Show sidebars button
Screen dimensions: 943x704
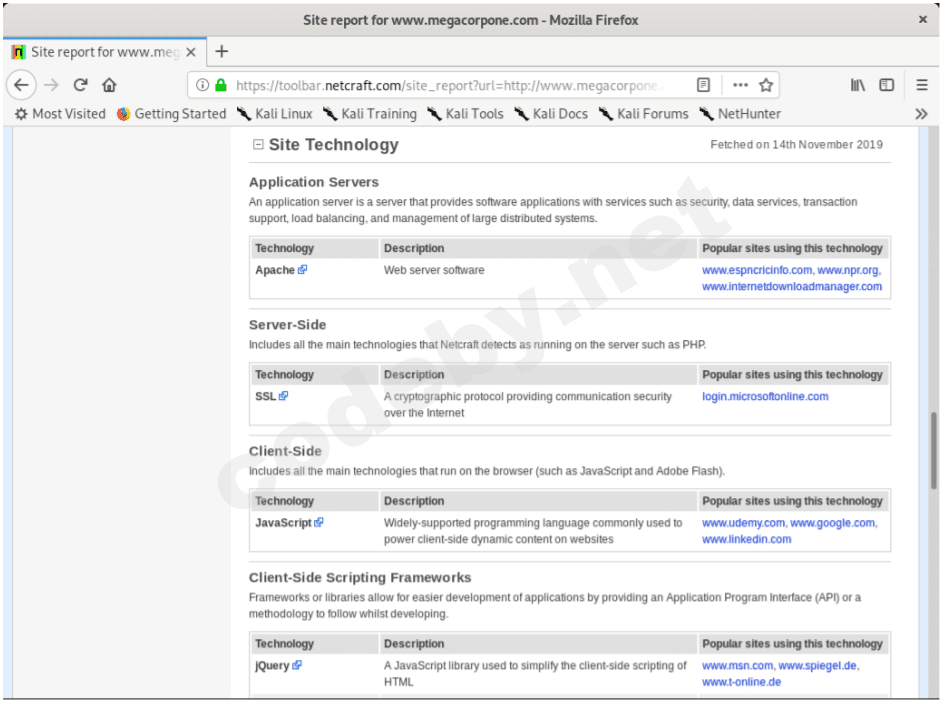(886, 85)
